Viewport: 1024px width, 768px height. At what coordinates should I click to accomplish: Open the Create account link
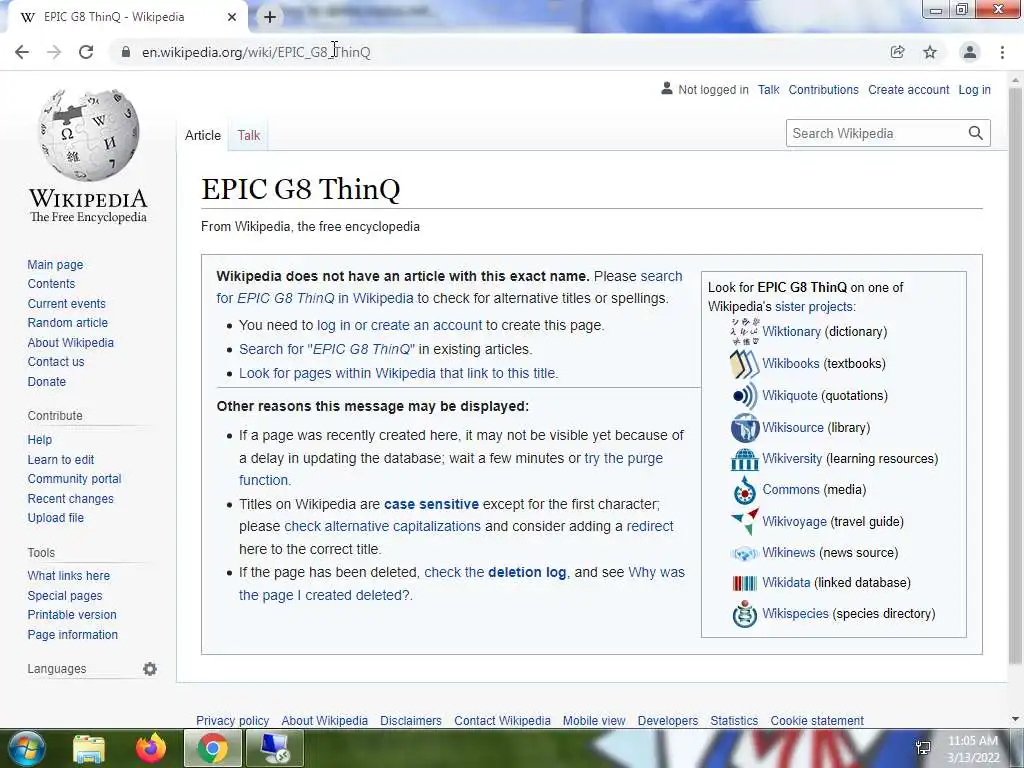click(908, 90)
